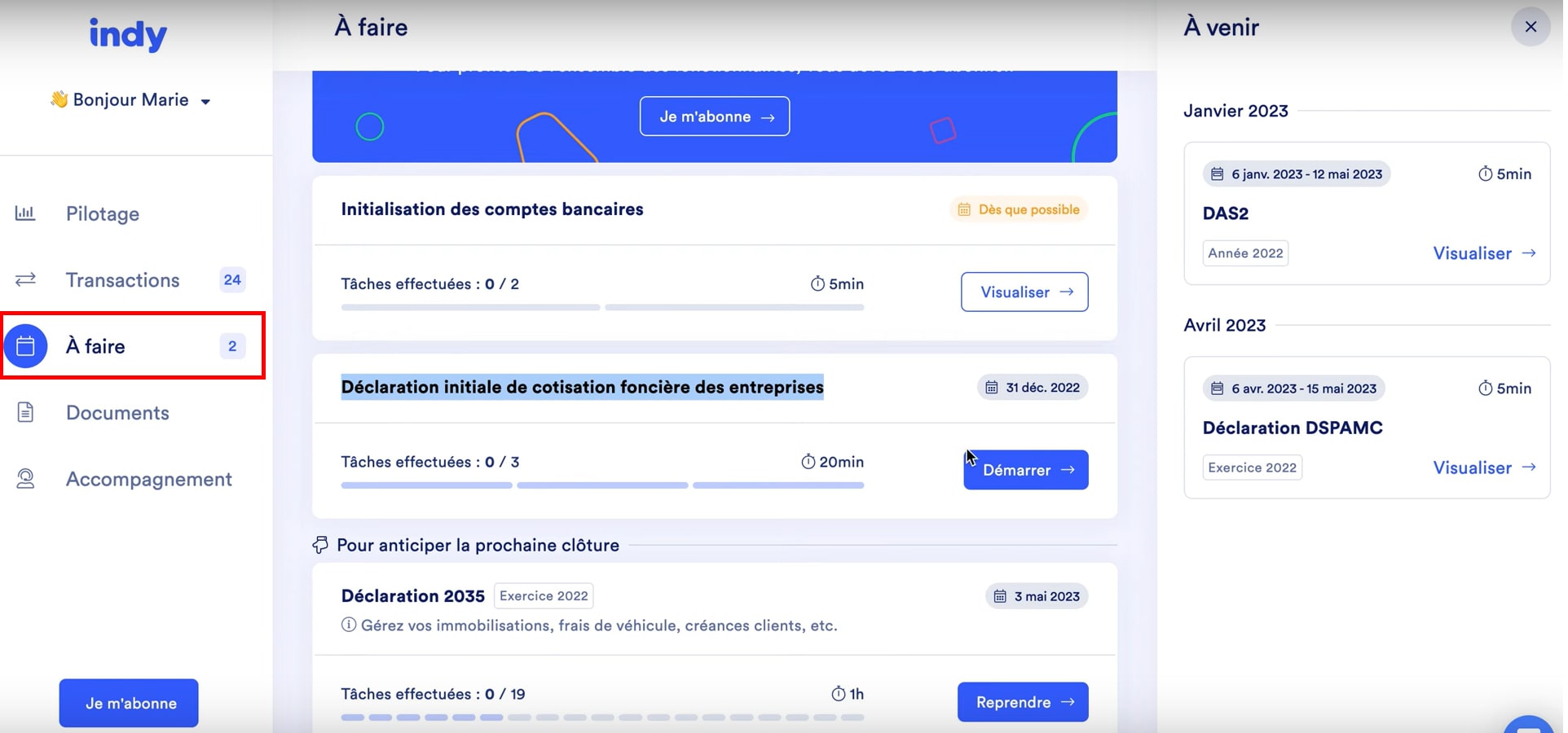Open the Pilotage chart icon

pos(25,213)
